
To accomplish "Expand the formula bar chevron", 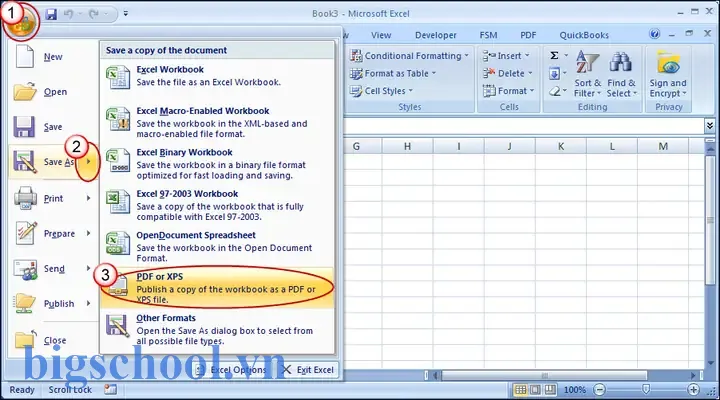I will [x=709, y=125].
